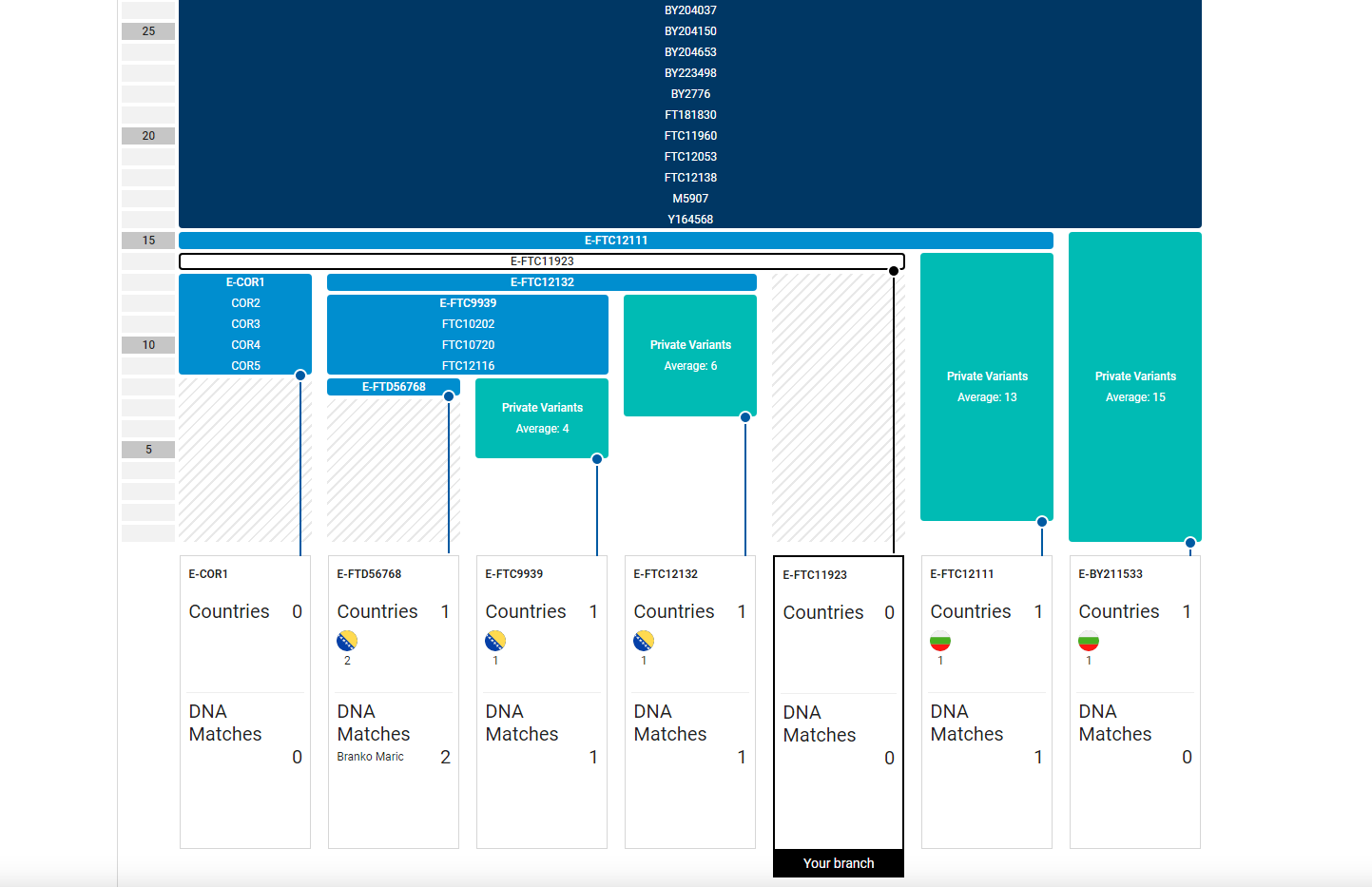Select the white E-FTC11923 branch bar
The width and height of the screenshot is (1372, 887).
pyautogui.click(x=542, y=261)
